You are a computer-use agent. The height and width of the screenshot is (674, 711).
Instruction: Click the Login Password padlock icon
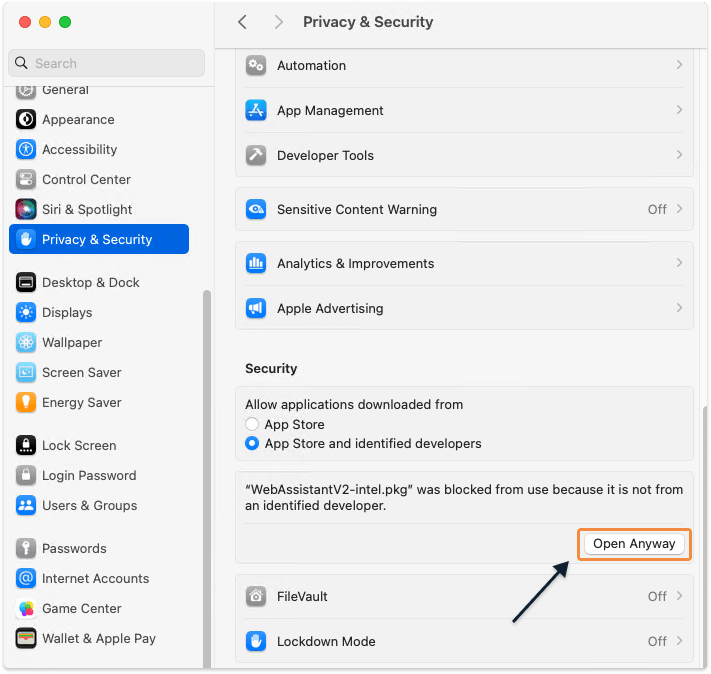point(26,475)
